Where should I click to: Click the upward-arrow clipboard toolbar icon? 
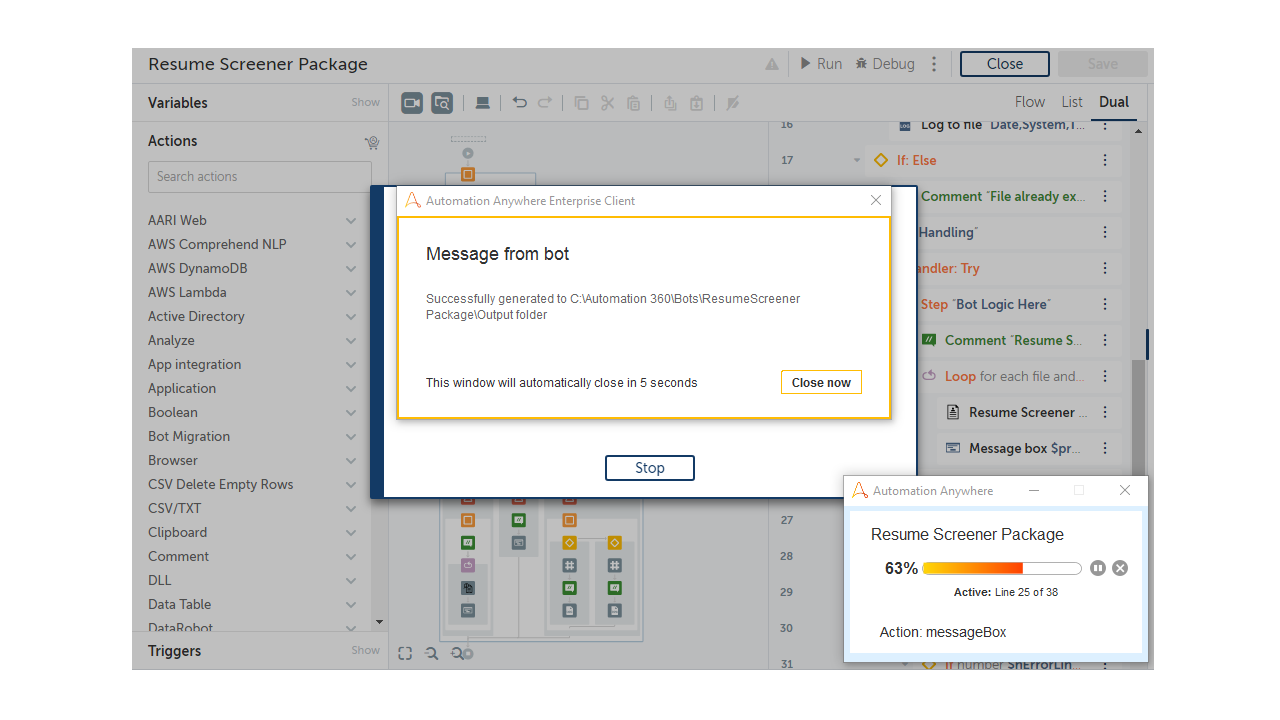(x=670, y=103)
